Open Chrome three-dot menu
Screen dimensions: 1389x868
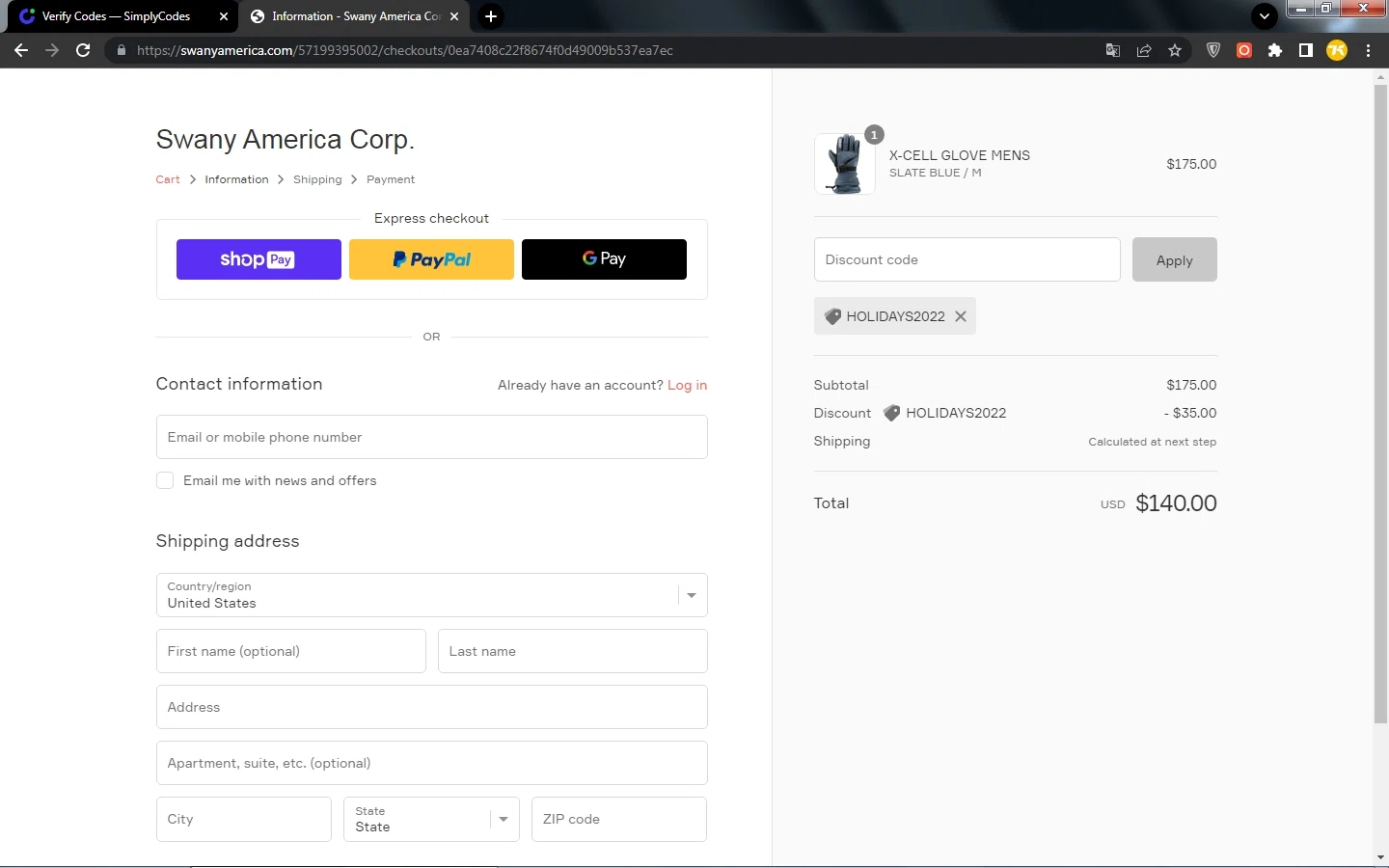coord(1368,50)
